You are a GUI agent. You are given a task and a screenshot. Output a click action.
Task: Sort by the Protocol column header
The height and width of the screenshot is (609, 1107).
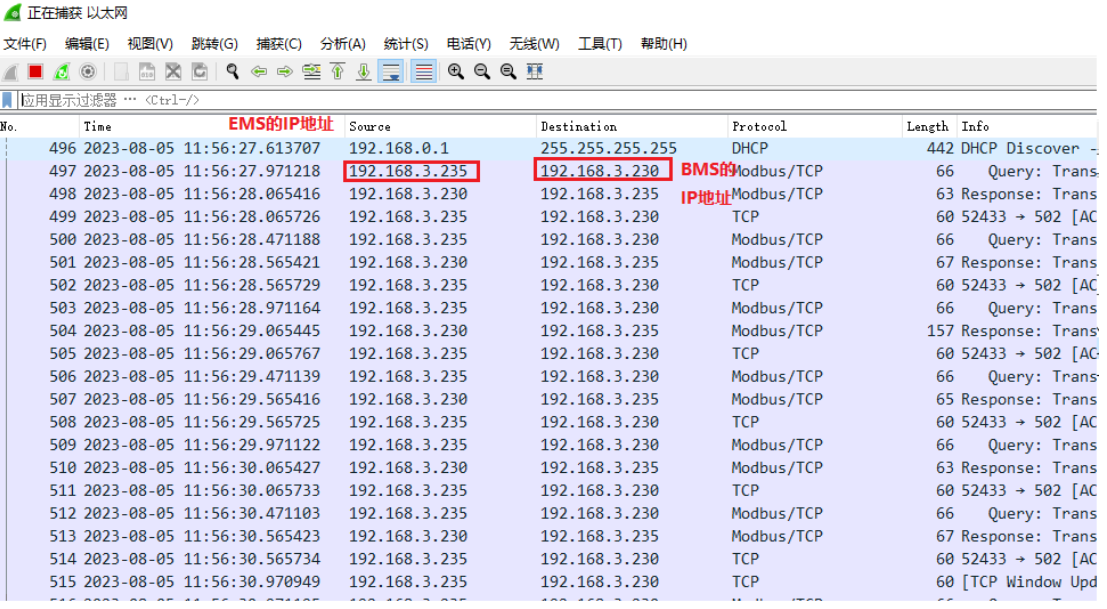pyautogui.click(x=815, y=126)
